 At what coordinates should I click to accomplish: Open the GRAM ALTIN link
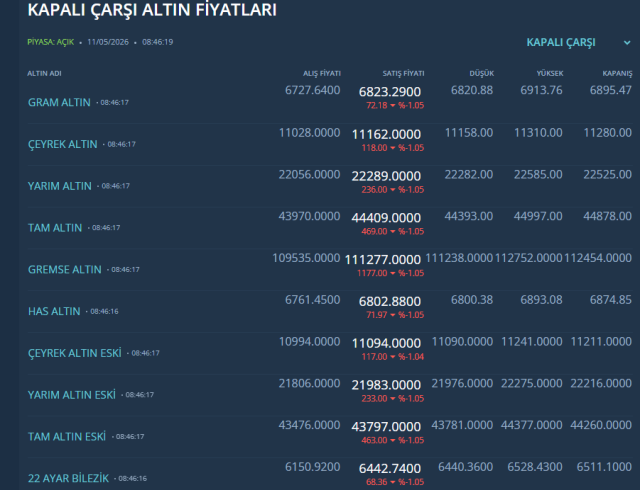click(x=59, y=102)
